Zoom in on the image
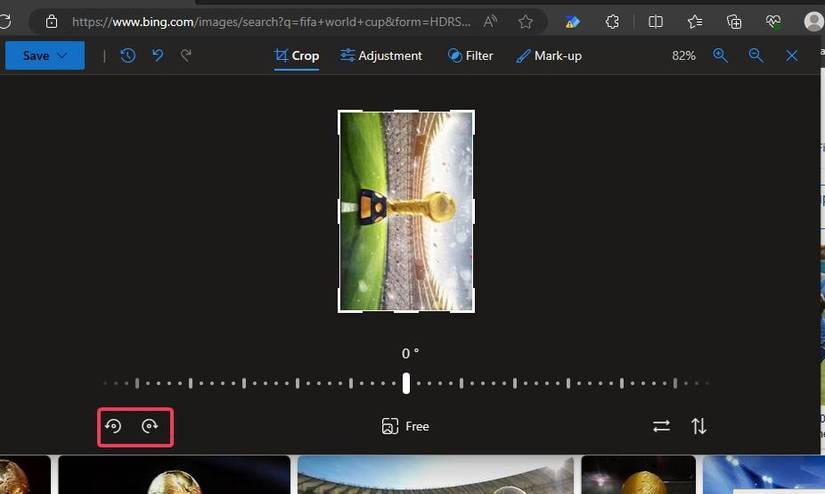The height and width of the screenshot is (494, 825). click(720, 55)
